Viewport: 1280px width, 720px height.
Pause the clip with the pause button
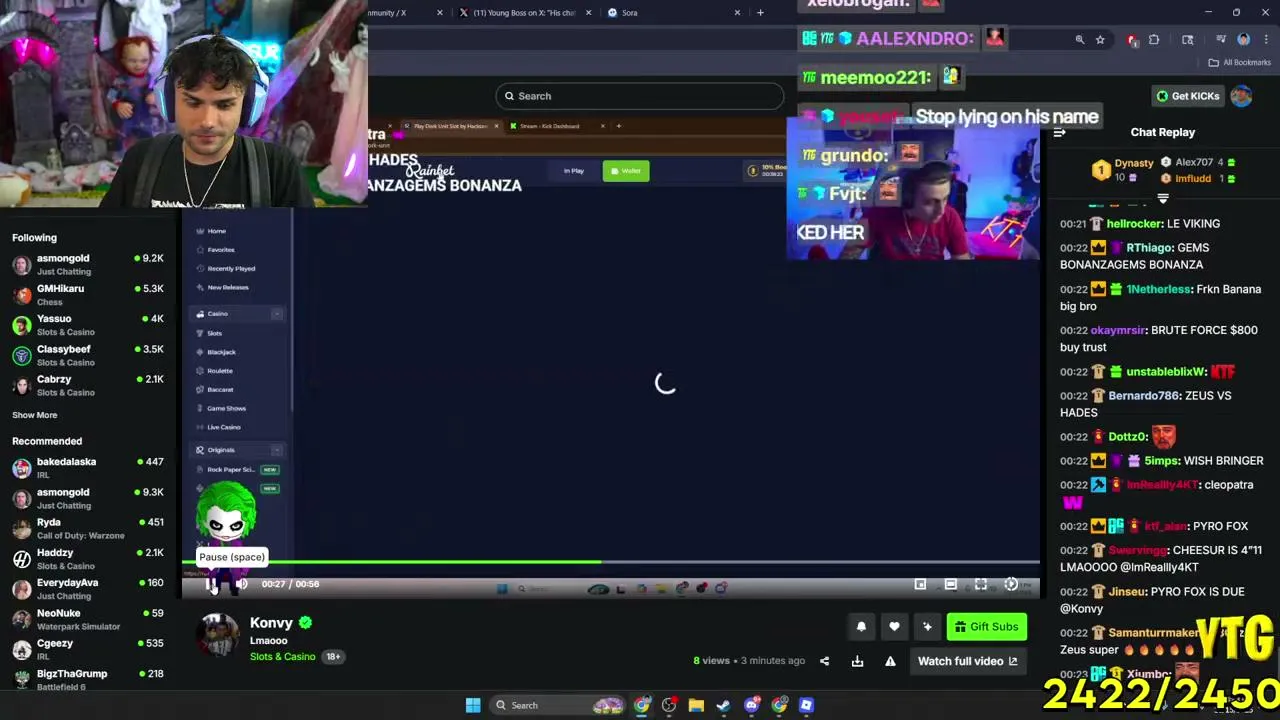pyautogui.click(x=211, y=584)
